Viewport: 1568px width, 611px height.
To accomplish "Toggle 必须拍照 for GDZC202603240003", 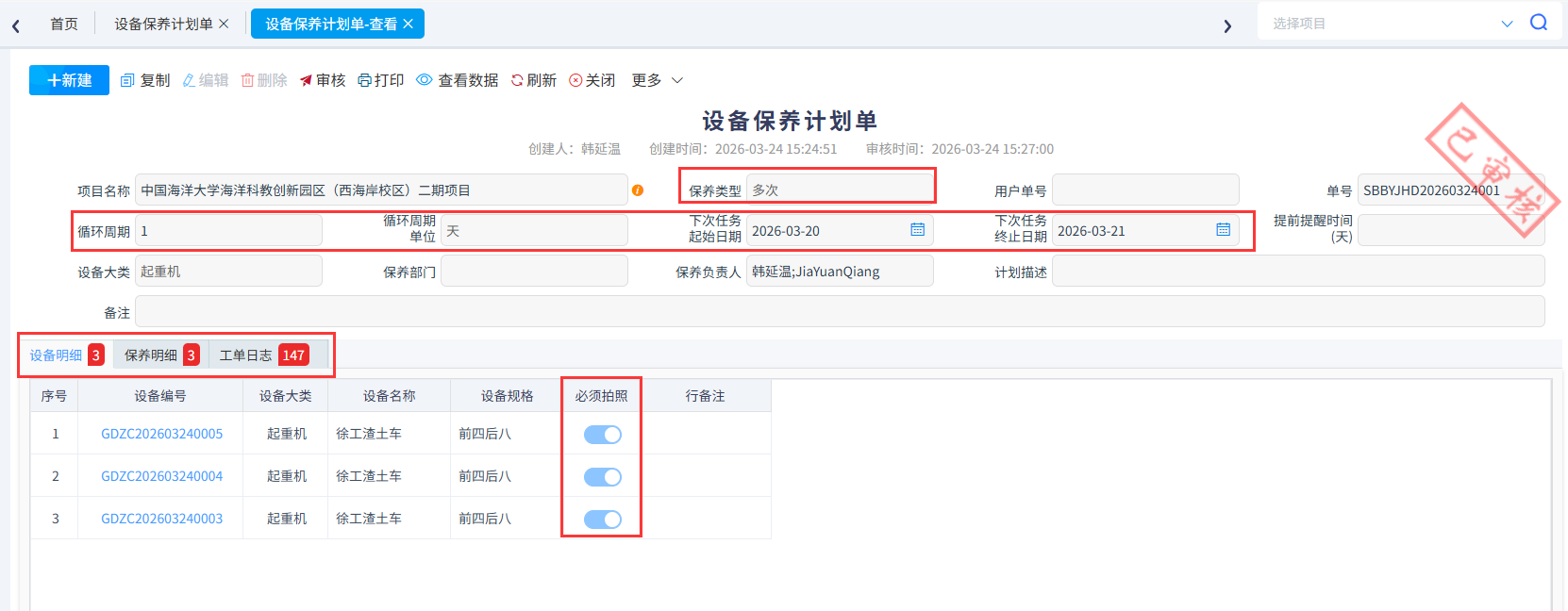I will click(602, 520).
